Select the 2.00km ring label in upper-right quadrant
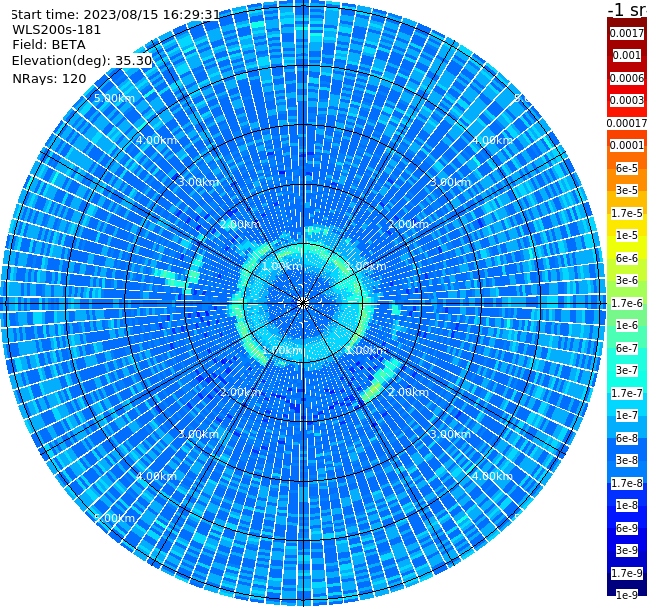The image size is (647, 607). point(408,224)
